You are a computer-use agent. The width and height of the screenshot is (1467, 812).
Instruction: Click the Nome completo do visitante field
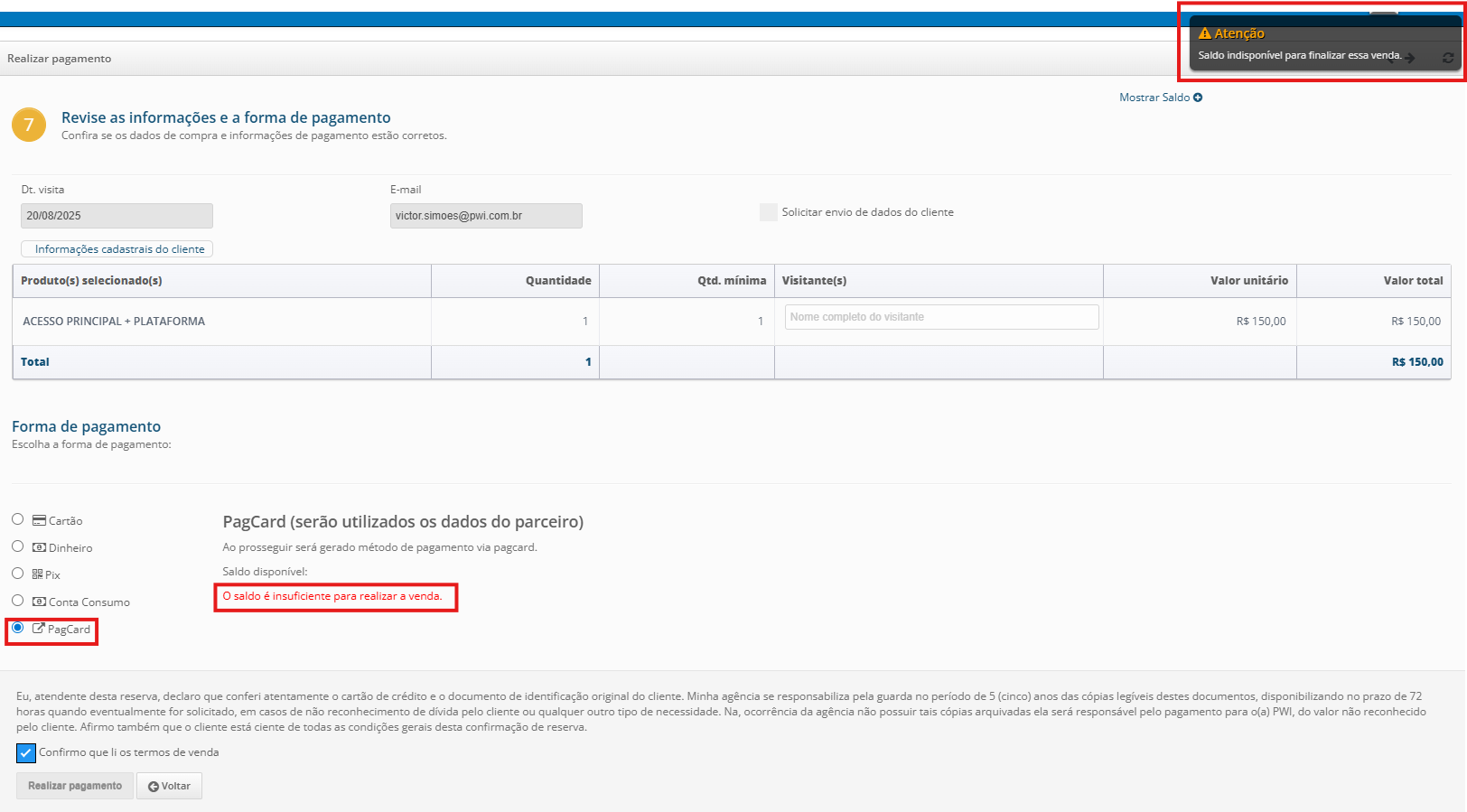[x=941, y=317]
